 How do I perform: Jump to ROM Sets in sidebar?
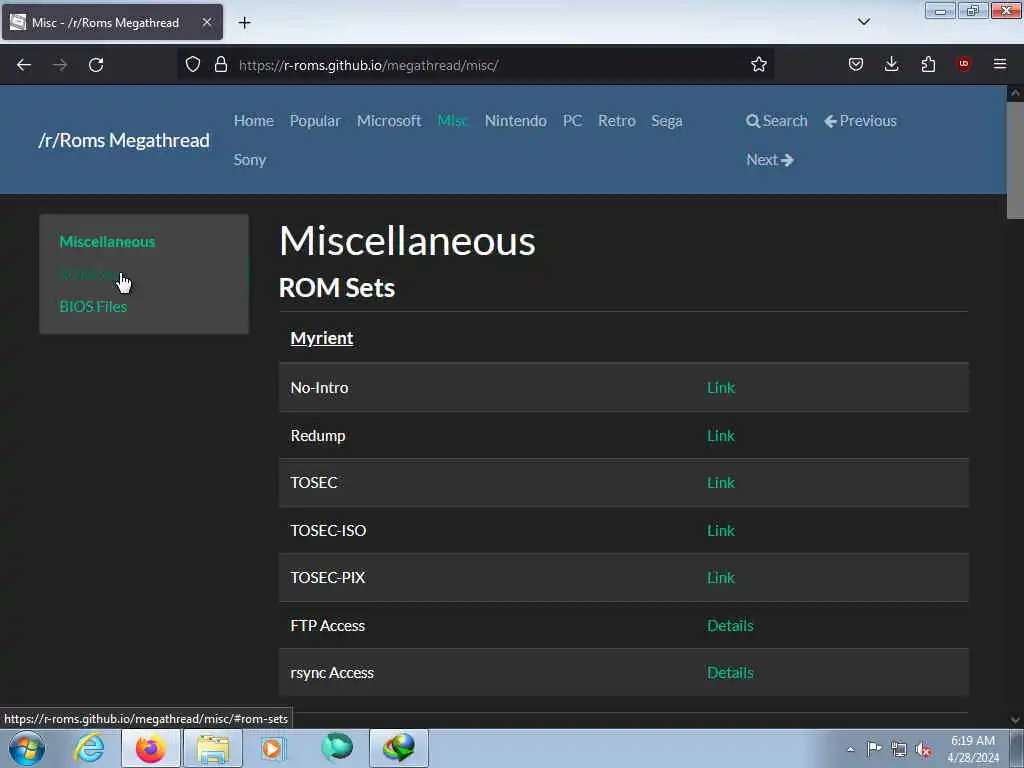[x=90, y=274]
